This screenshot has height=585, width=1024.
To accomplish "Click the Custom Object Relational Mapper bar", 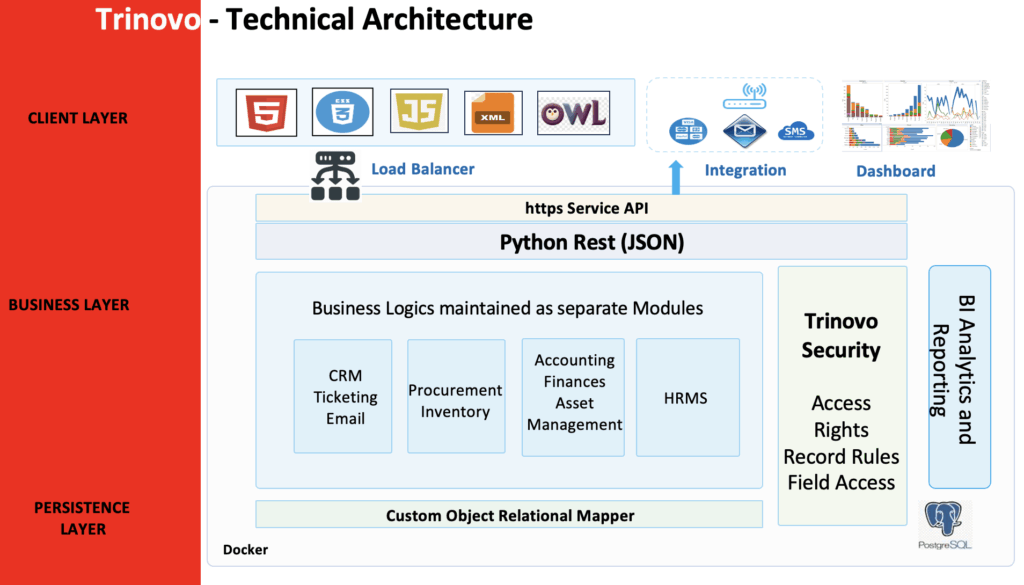I will [x=510, y=515].
